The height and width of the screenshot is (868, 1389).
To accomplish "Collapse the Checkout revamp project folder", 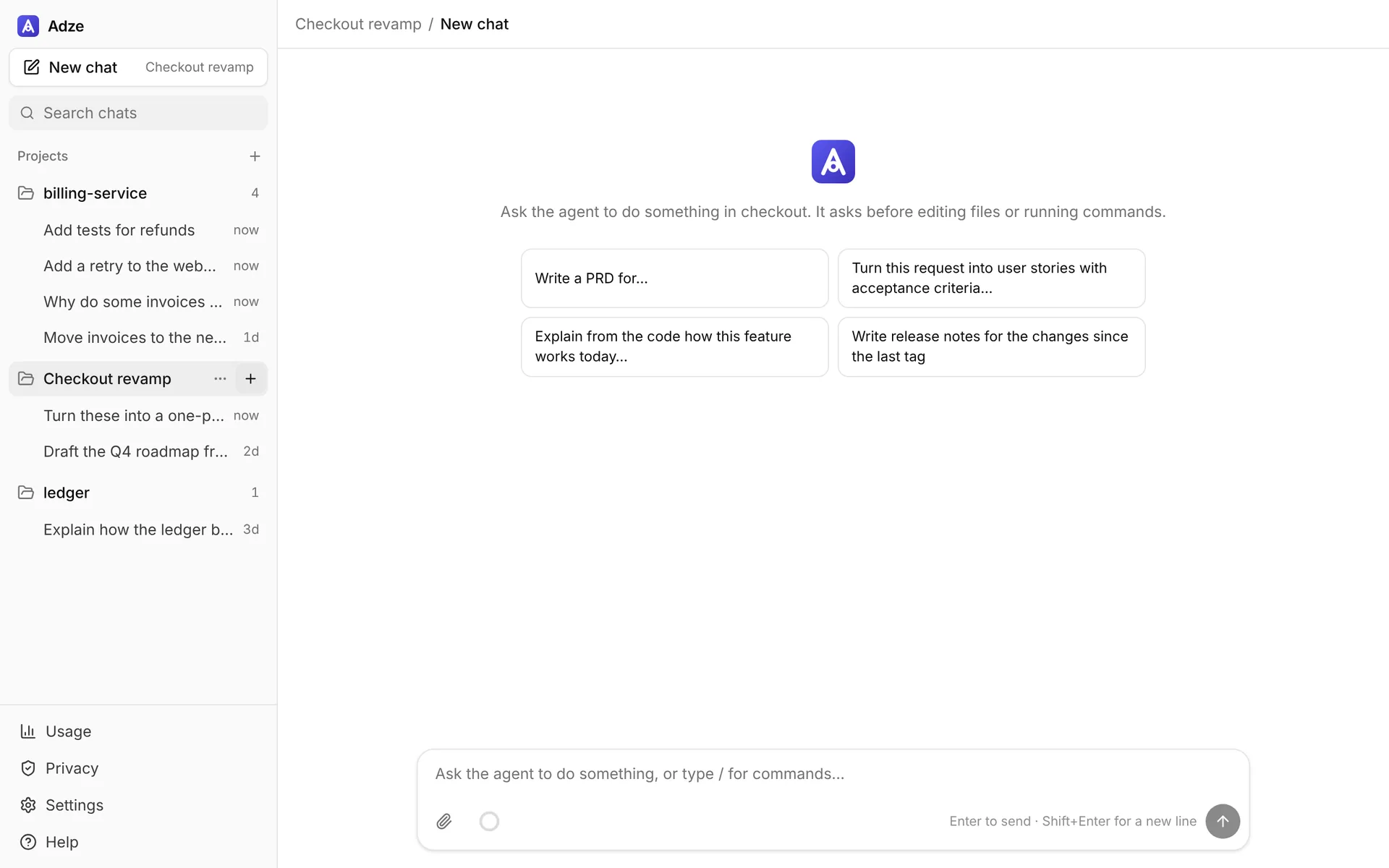I will pyautogui.click(x=26, y=378).
